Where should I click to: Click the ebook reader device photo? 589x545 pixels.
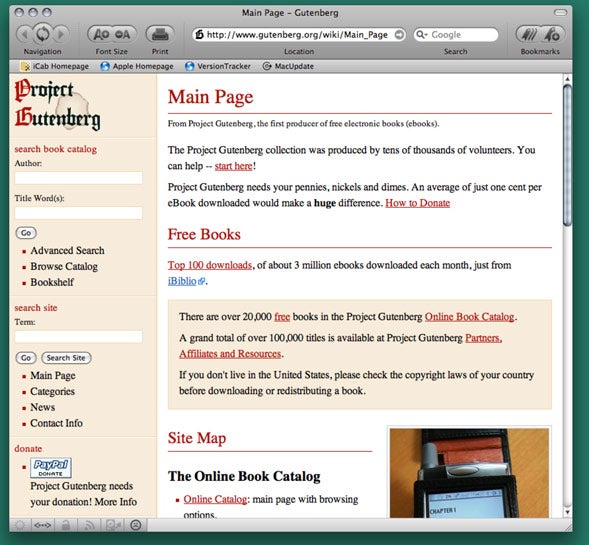469,473
